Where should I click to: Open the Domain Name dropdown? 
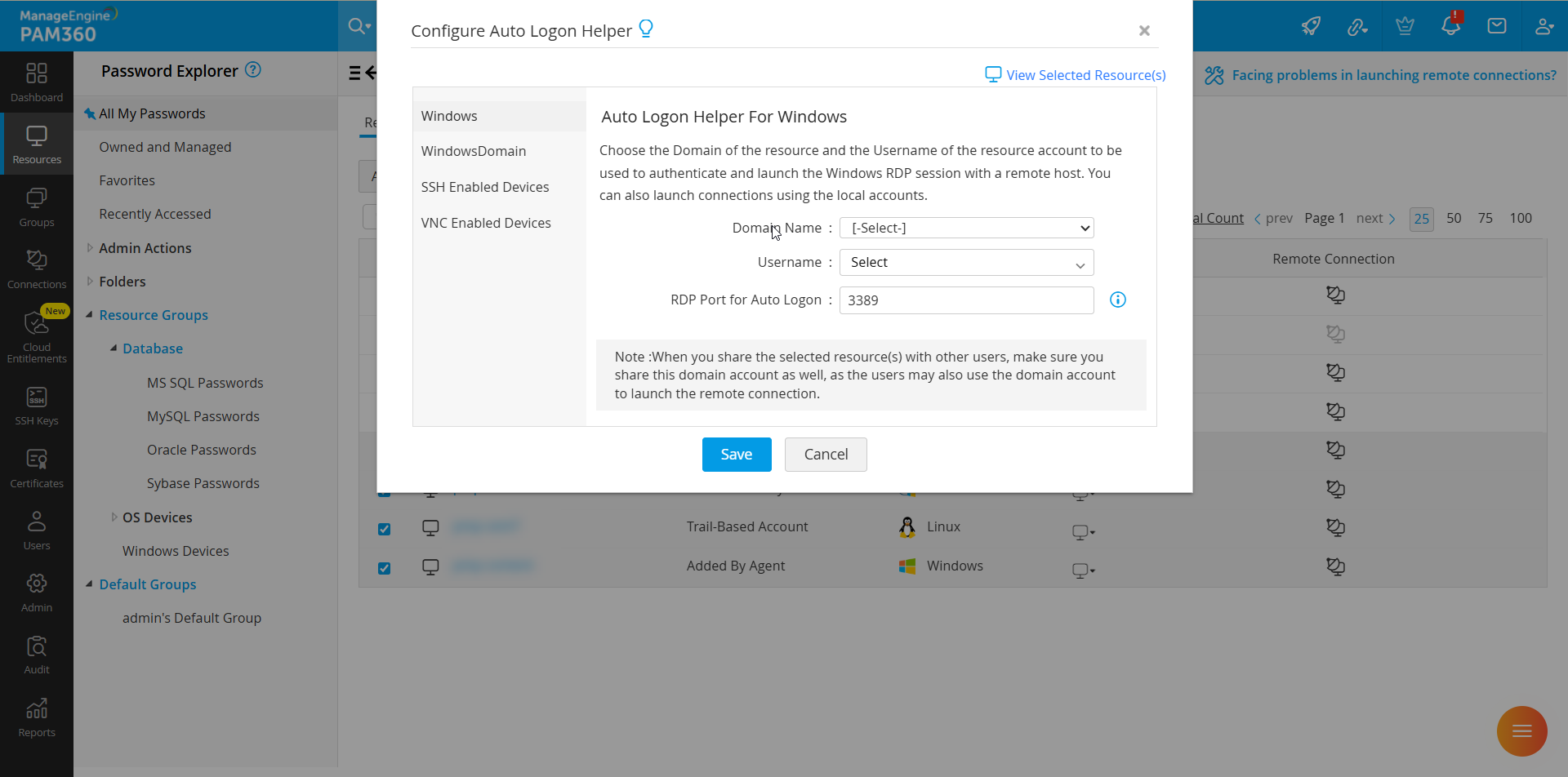pyautogui.click(x=966, y=228)
